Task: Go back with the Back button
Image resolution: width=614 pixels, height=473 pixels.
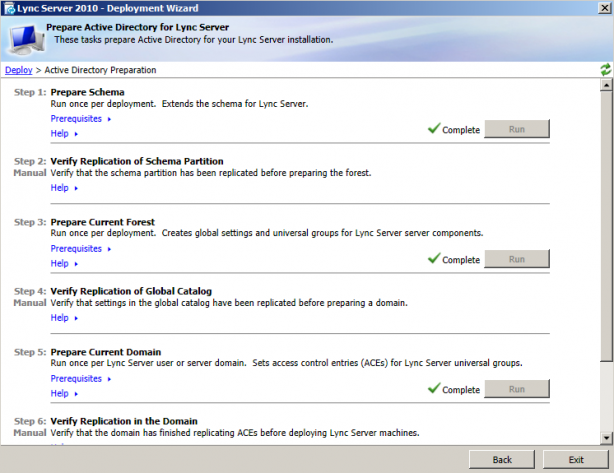Action: (502, 460)
